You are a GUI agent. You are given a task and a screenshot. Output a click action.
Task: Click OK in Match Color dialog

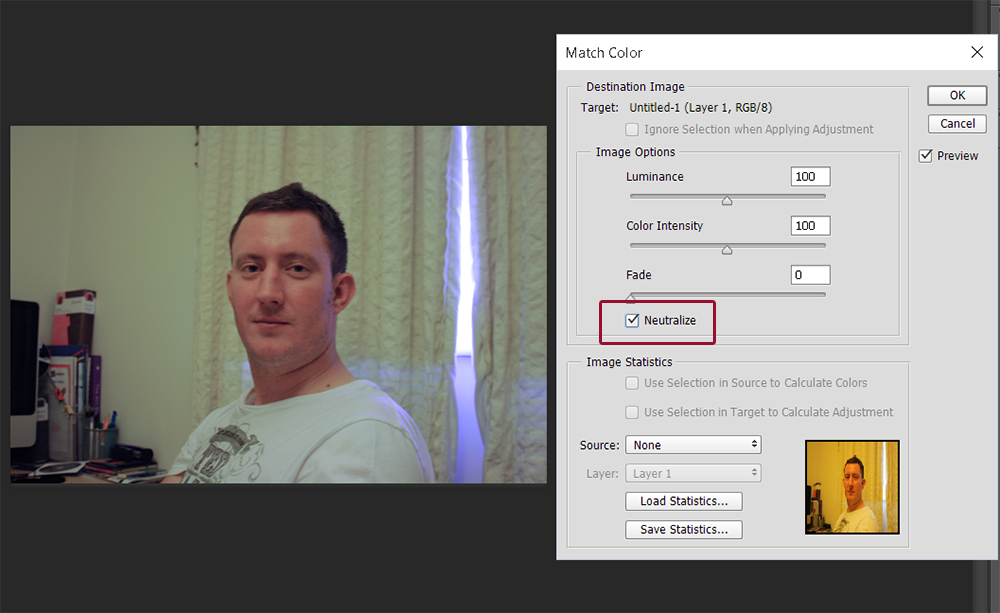coord(957,95)
